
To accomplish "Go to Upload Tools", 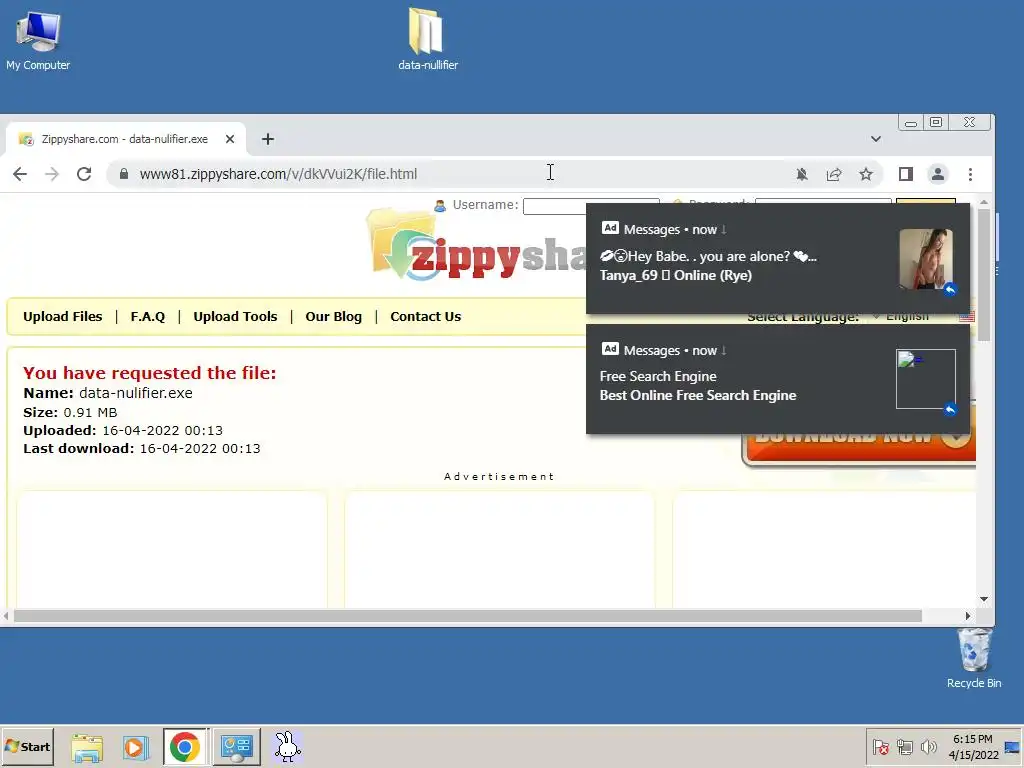I will pos(235,317).
